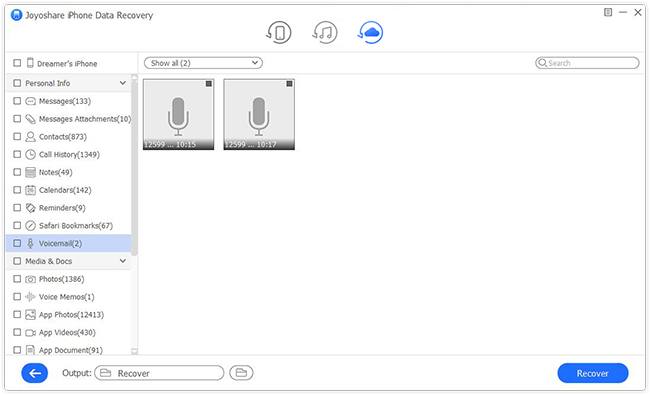
Task: Click the Search input field
Action: pyautogui.click(x=587, y=63)
